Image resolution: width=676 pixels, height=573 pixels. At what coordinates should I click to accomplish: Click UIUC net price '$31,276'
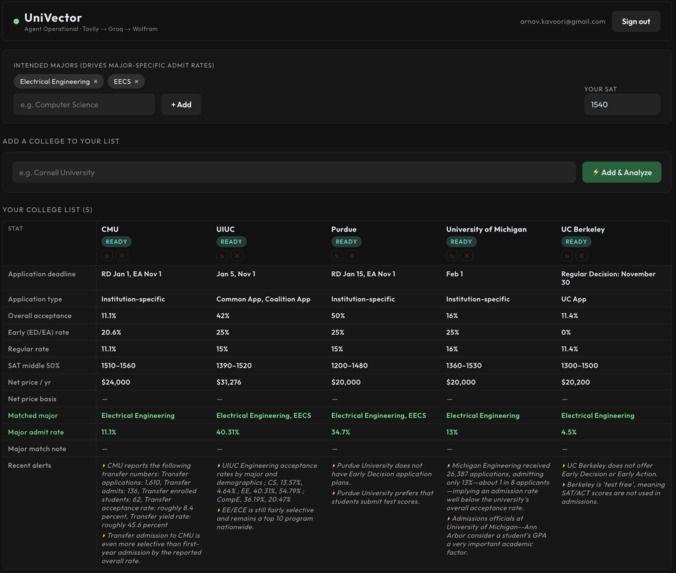click(229, 382)
